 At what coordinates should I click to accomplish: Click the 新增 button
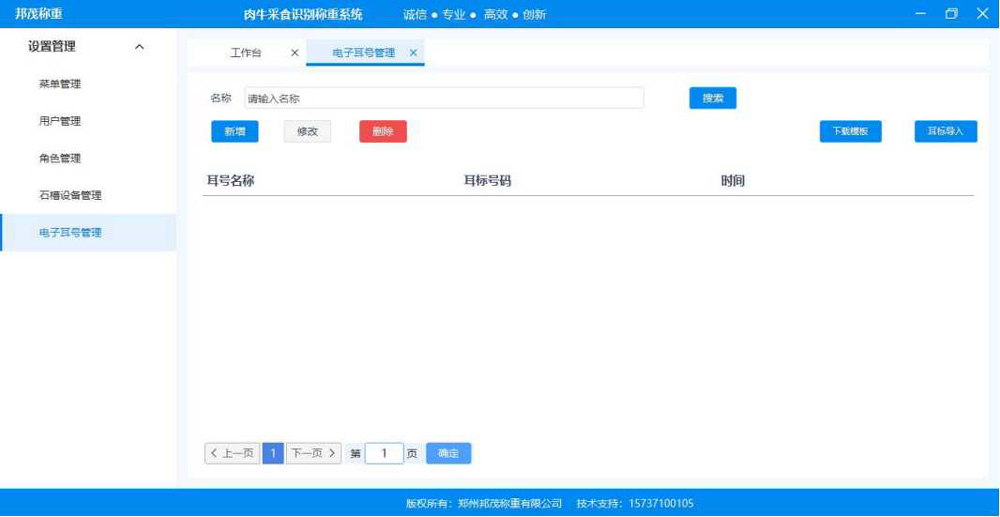[x=234, y=132]
